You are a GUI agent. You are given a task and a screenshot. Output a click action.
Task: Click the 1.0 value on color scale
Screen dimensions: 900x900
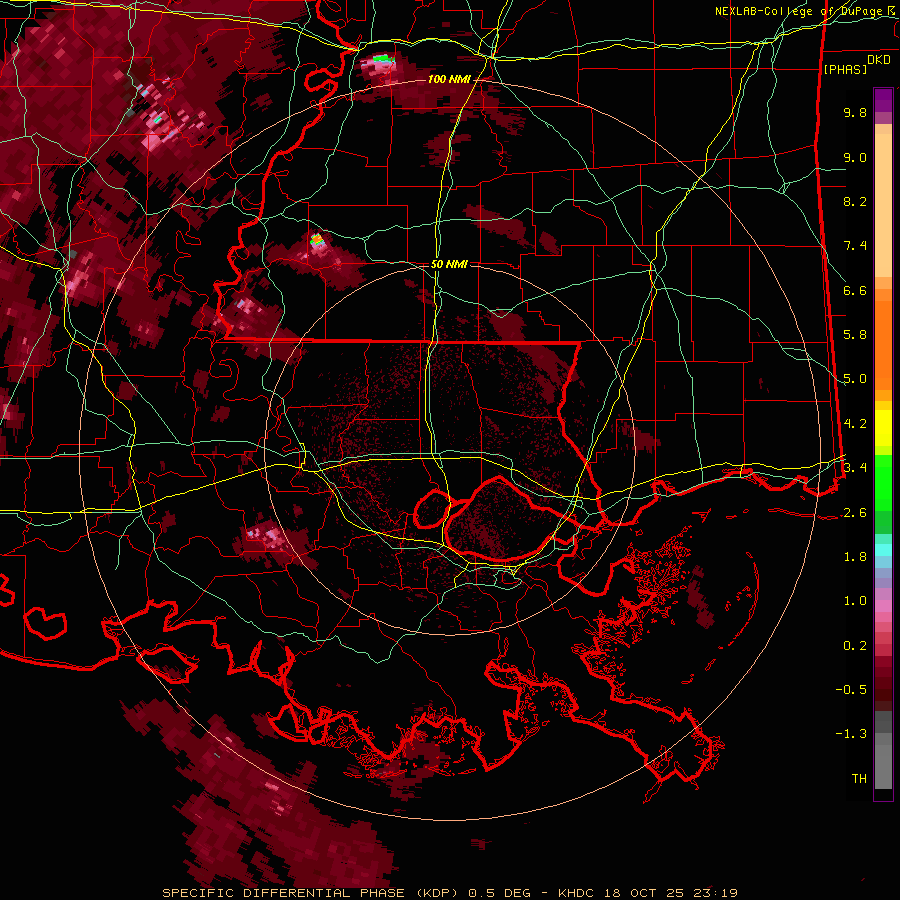tap(855, 601)
